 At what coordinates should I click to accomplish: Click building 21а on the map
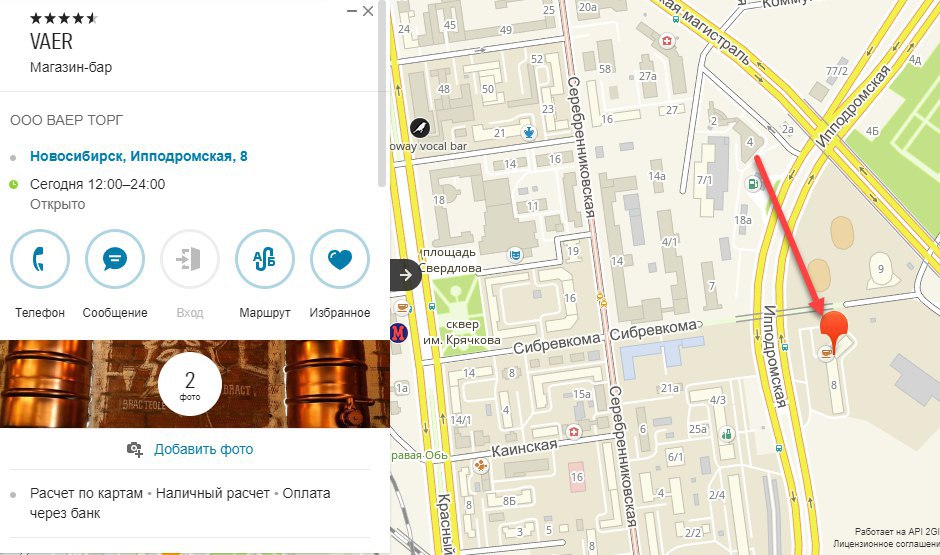pos(670,388)
